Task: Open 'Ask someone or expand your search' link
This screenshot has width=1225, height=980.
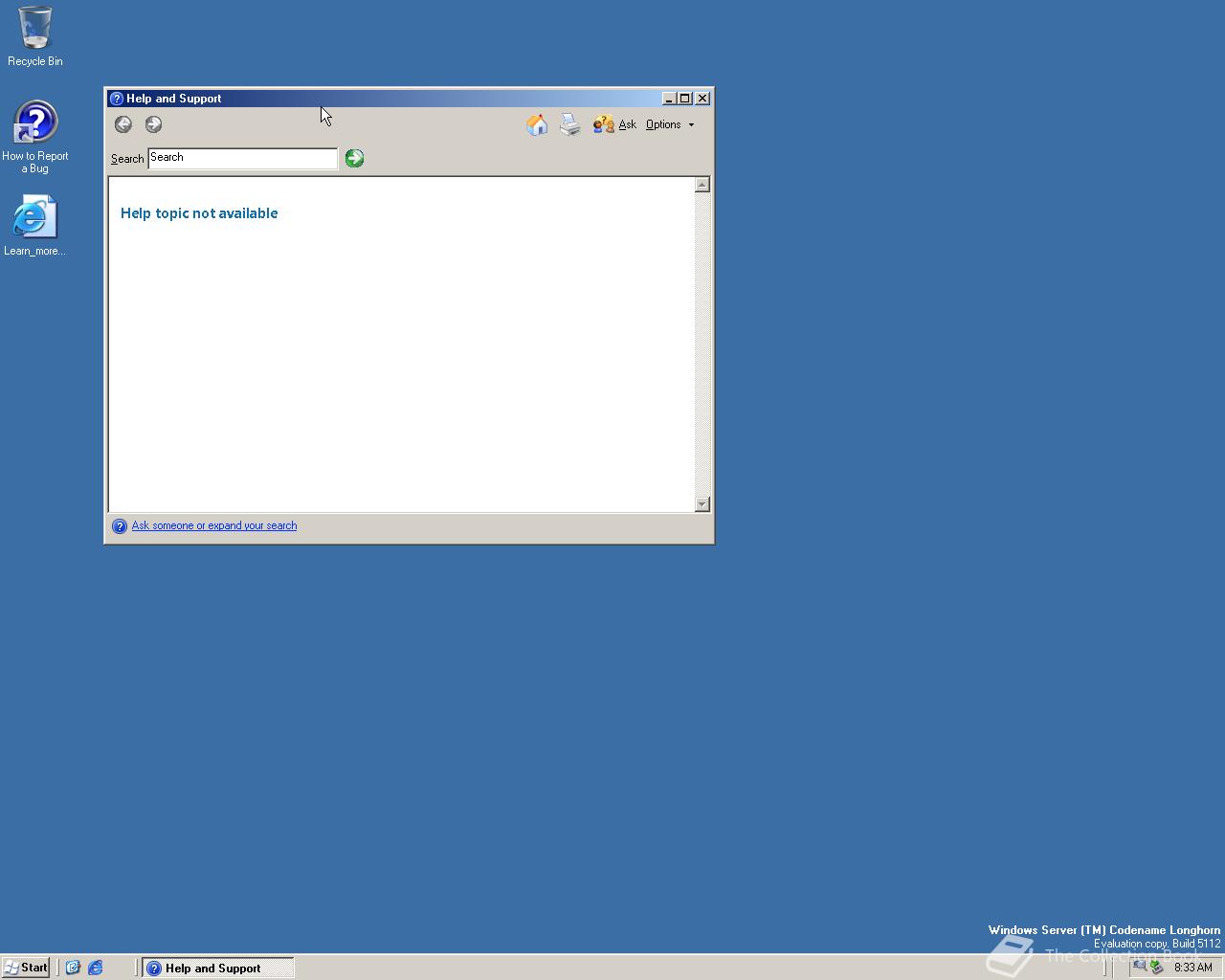Action: click(x=214, y=525)
